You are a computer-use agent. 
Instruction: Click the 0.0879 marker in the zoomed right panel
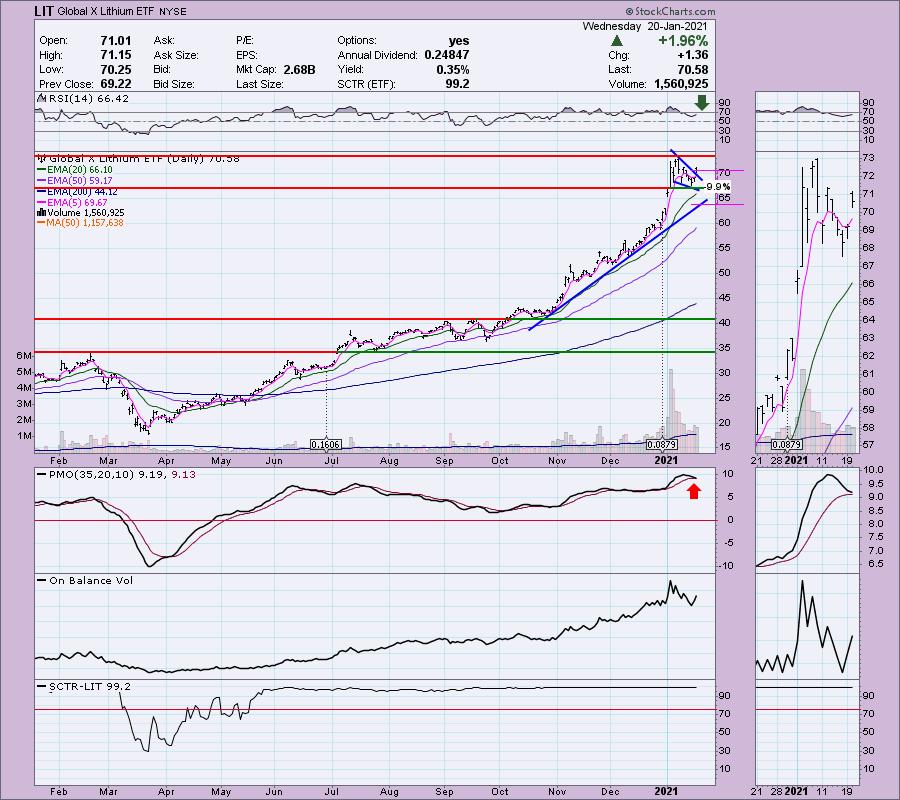[x=786, y=445]
